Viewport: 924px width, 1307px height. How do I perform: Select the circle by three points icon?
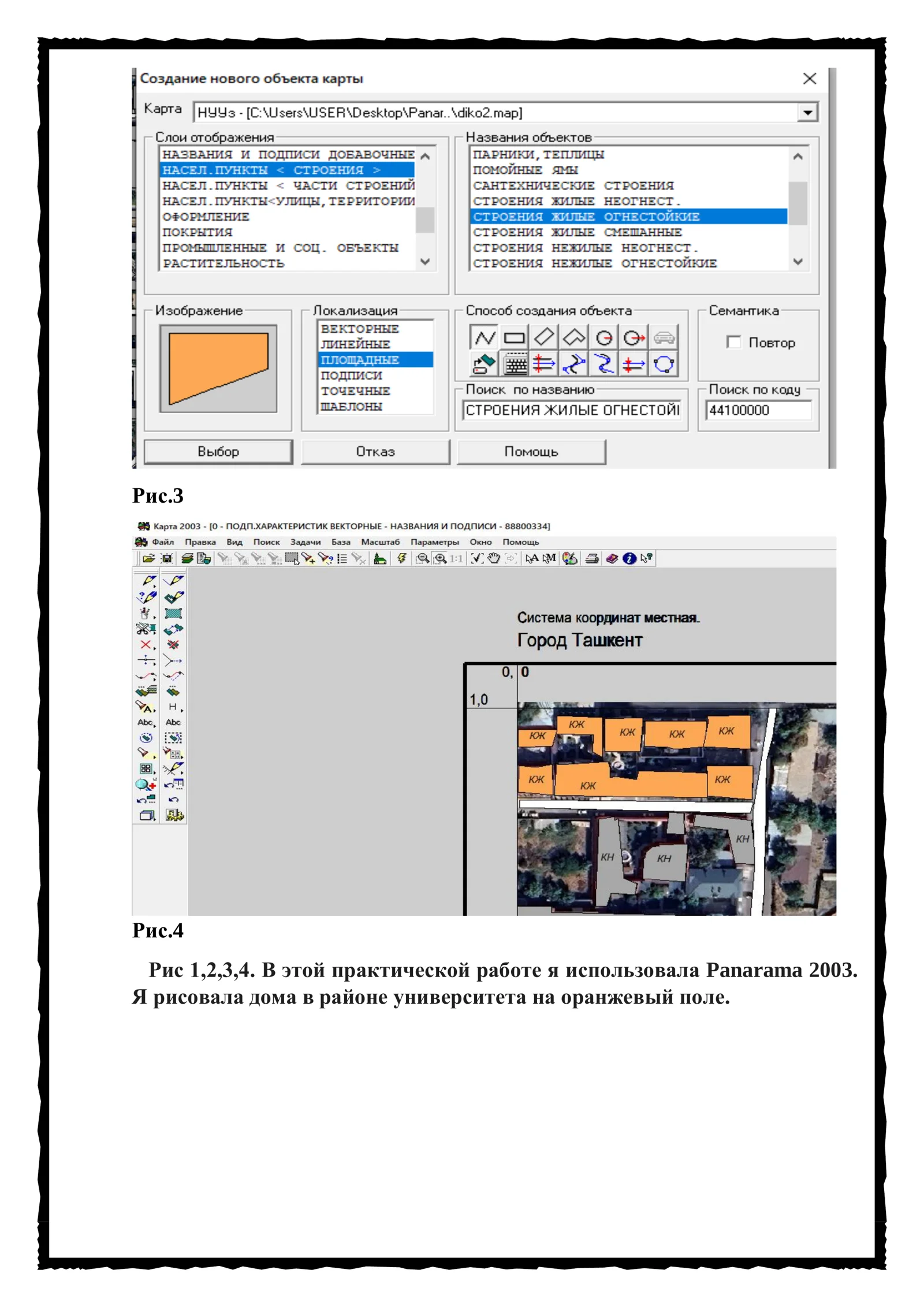click(664, 364)
